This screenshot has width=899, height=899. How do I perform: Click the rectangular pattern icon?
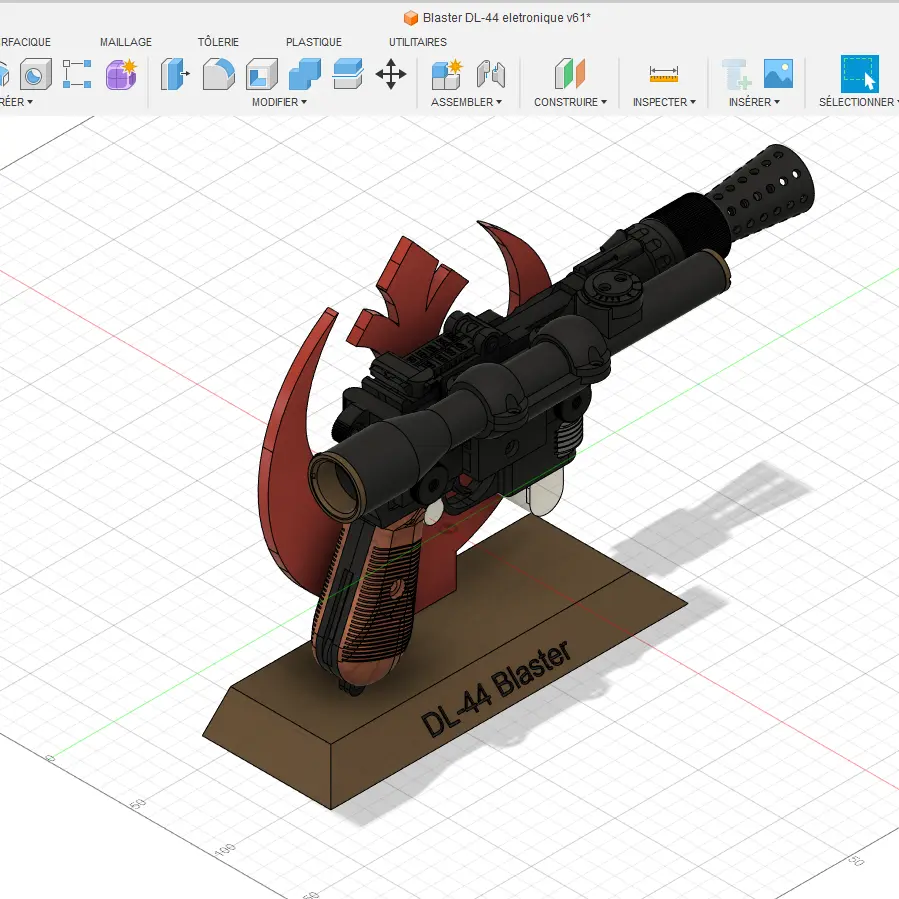tap(77, 74)
